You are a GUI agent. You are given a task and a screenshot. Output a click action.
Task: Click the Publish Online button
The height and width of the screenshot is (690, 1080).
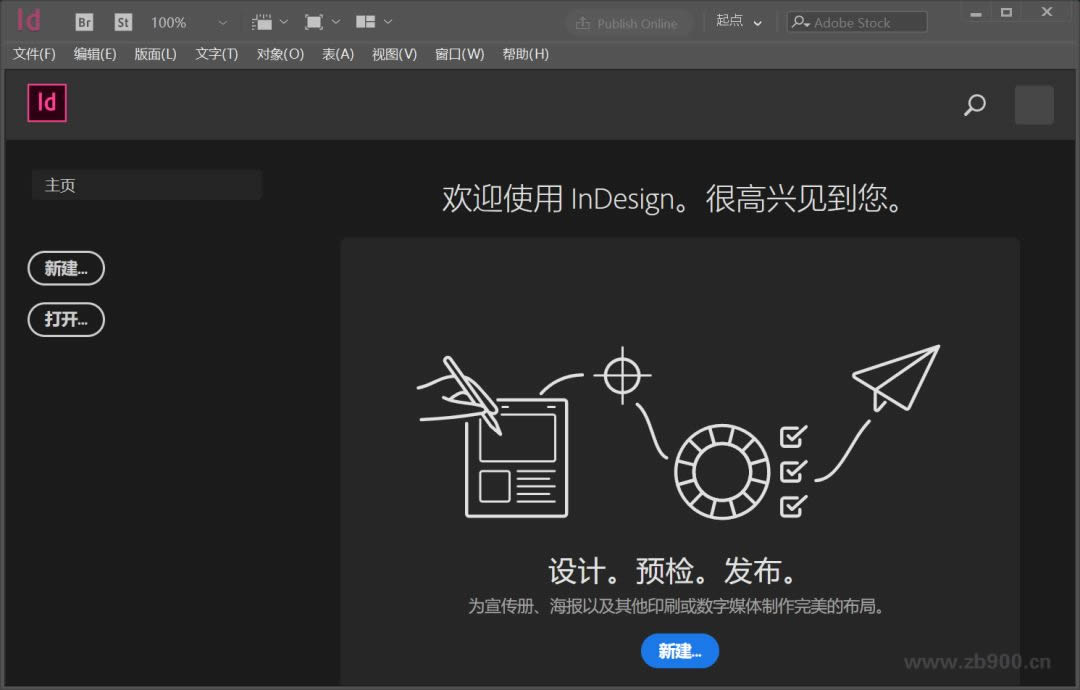pos(627,23)
